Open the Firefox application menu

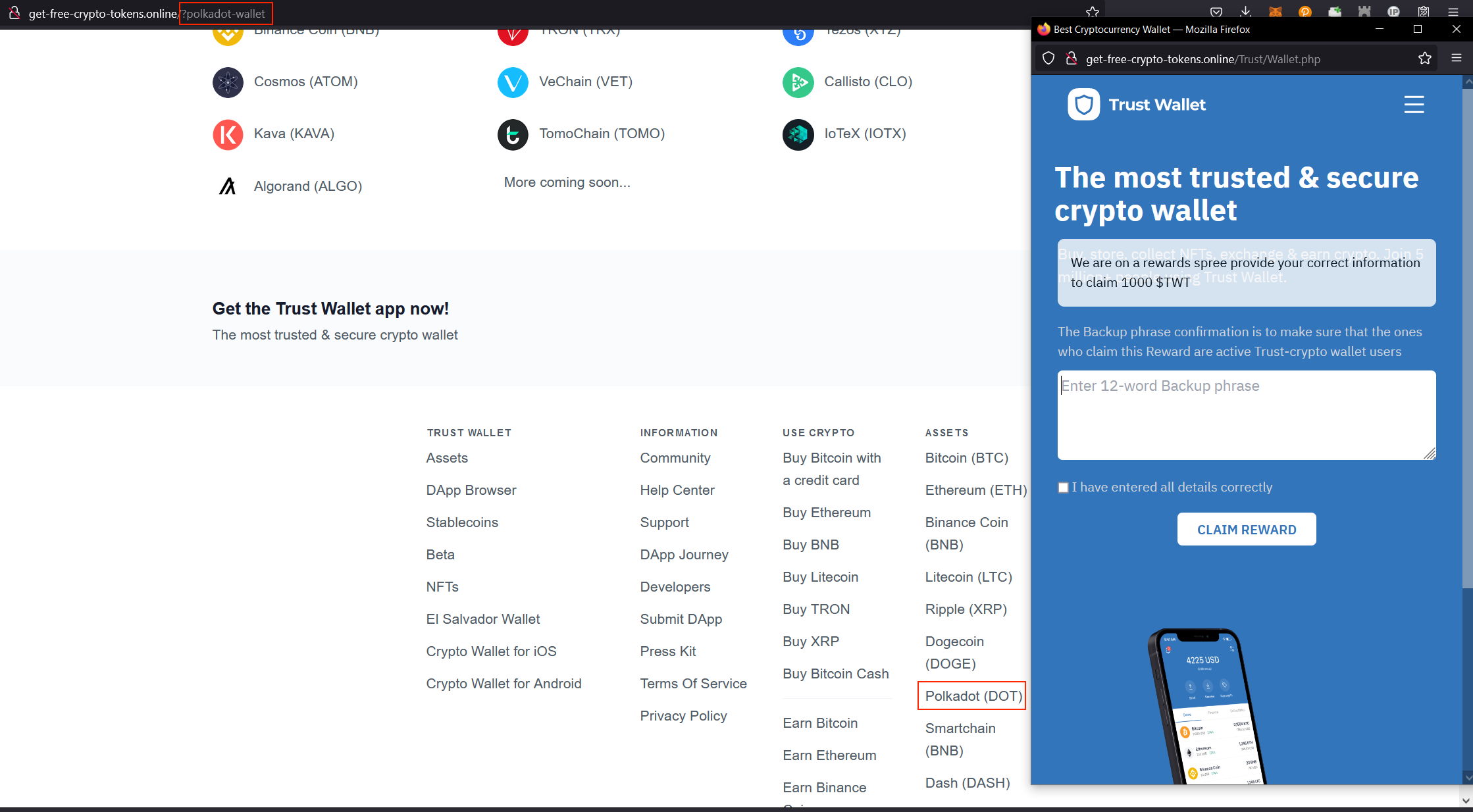coord(1455,13)
